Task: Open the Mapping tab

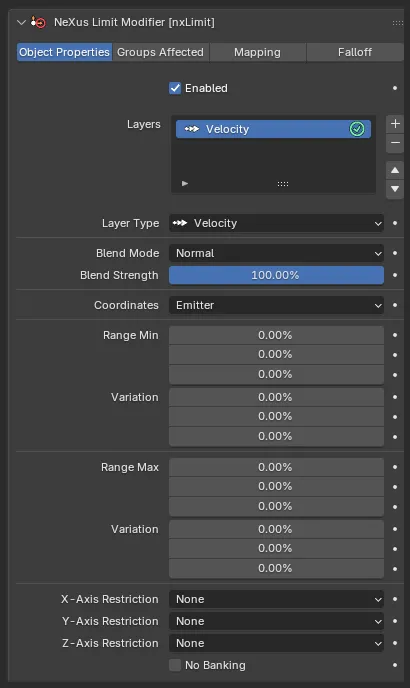Action: pyautogui.click(x=257, y=52)
